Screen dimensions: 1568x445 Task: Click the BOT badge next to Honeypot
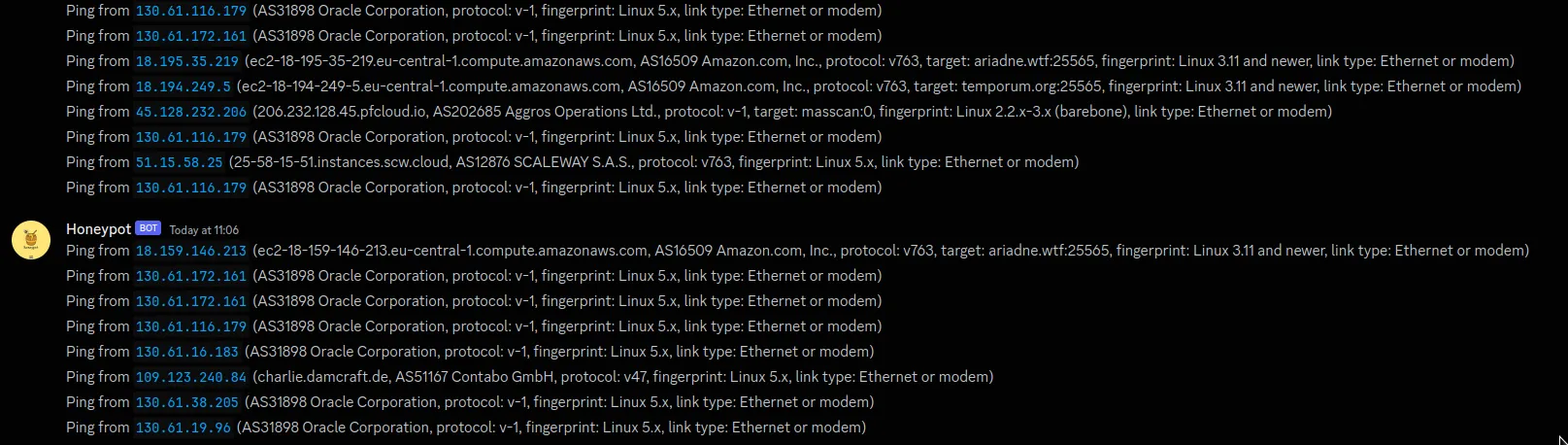click(148, 228)
